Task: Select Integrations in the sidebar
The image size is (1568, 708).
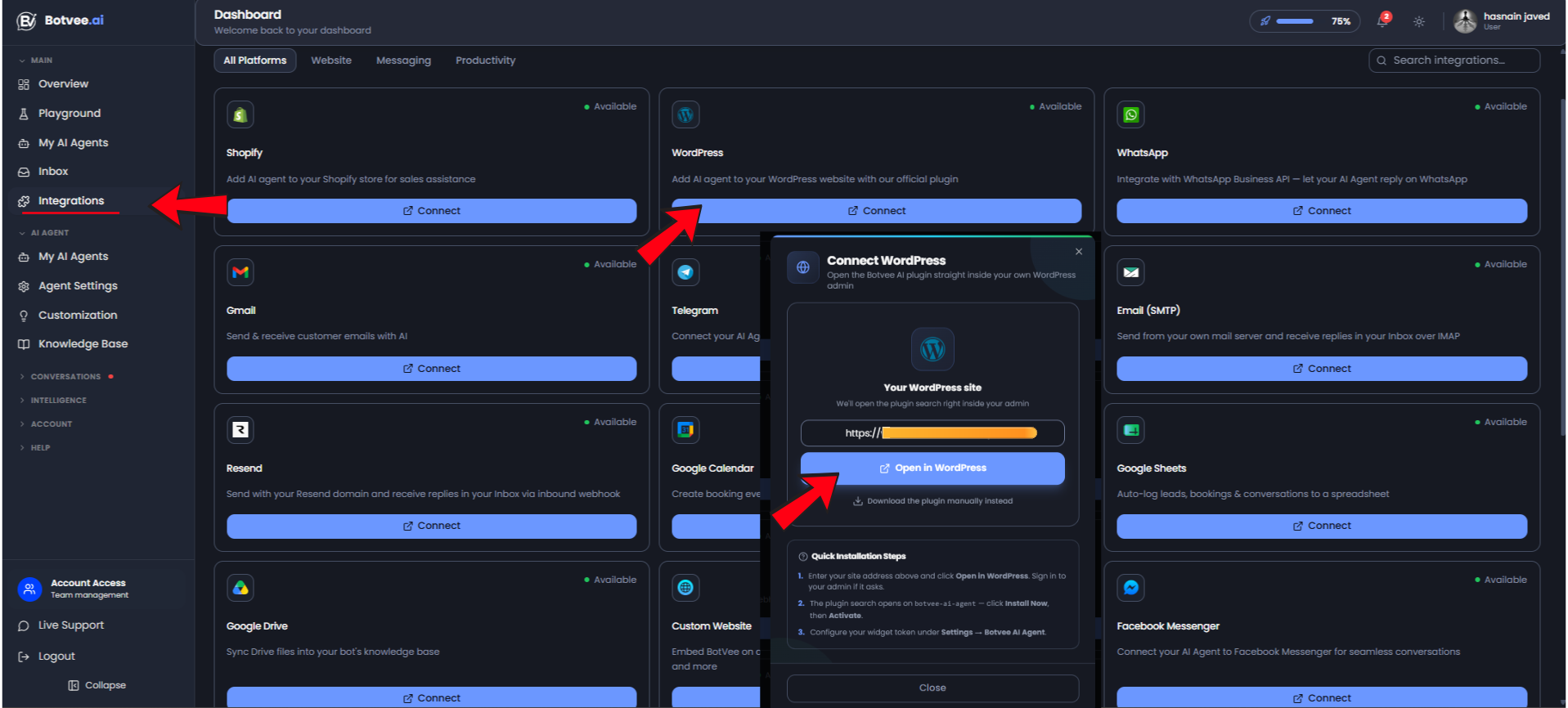Action: (71, 201)
